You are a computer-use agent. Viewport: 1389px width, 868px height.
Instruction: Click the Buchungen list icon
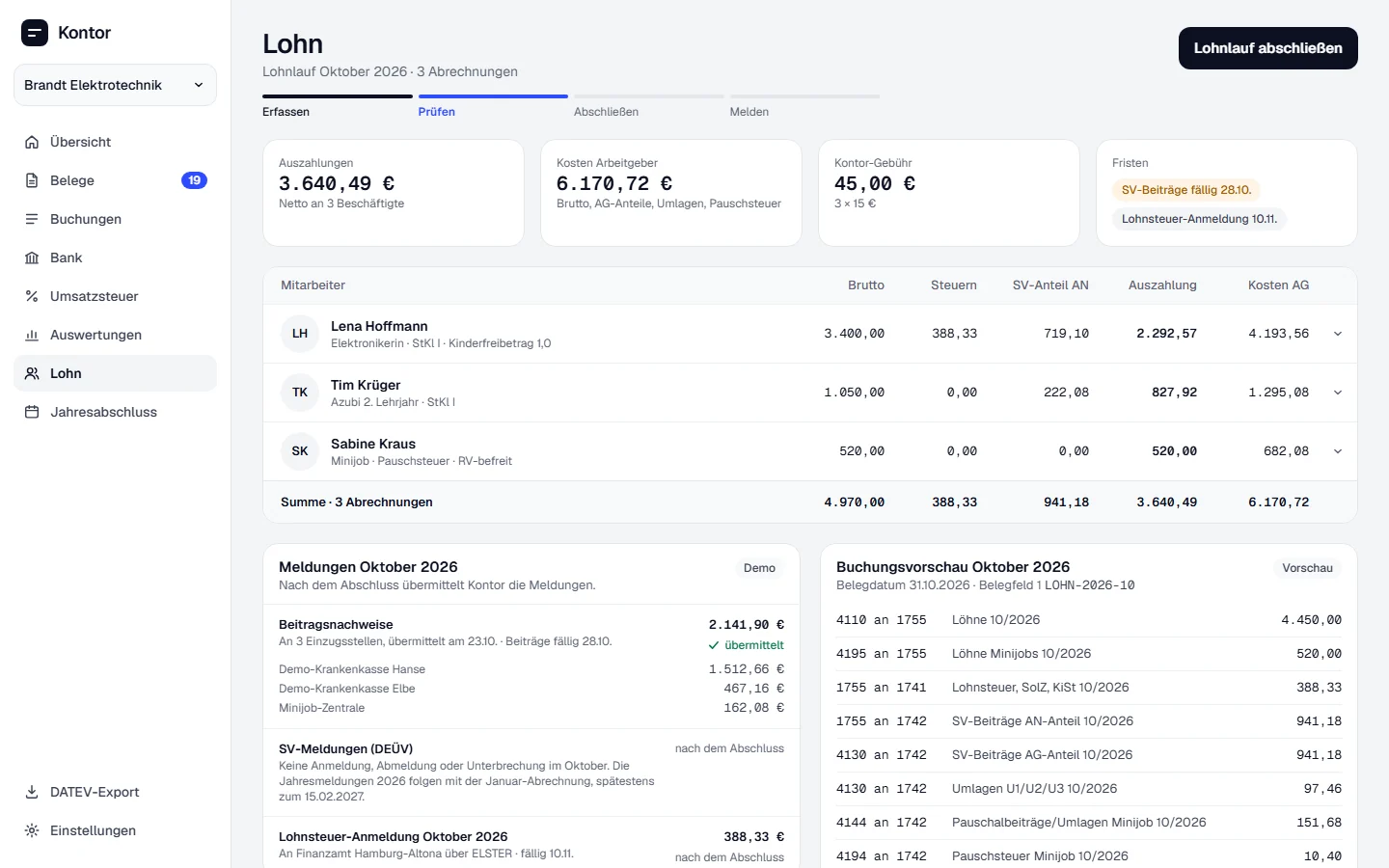[32, 219]
